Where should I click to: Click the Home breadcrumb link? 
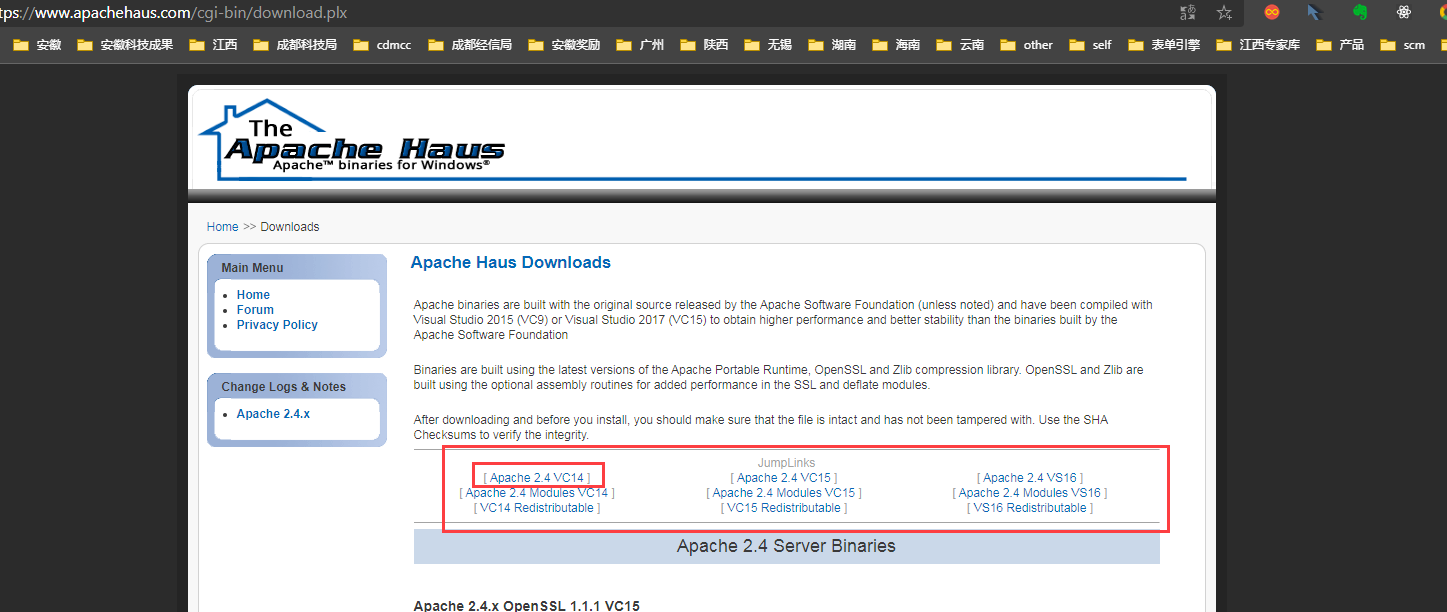[222, 227]
